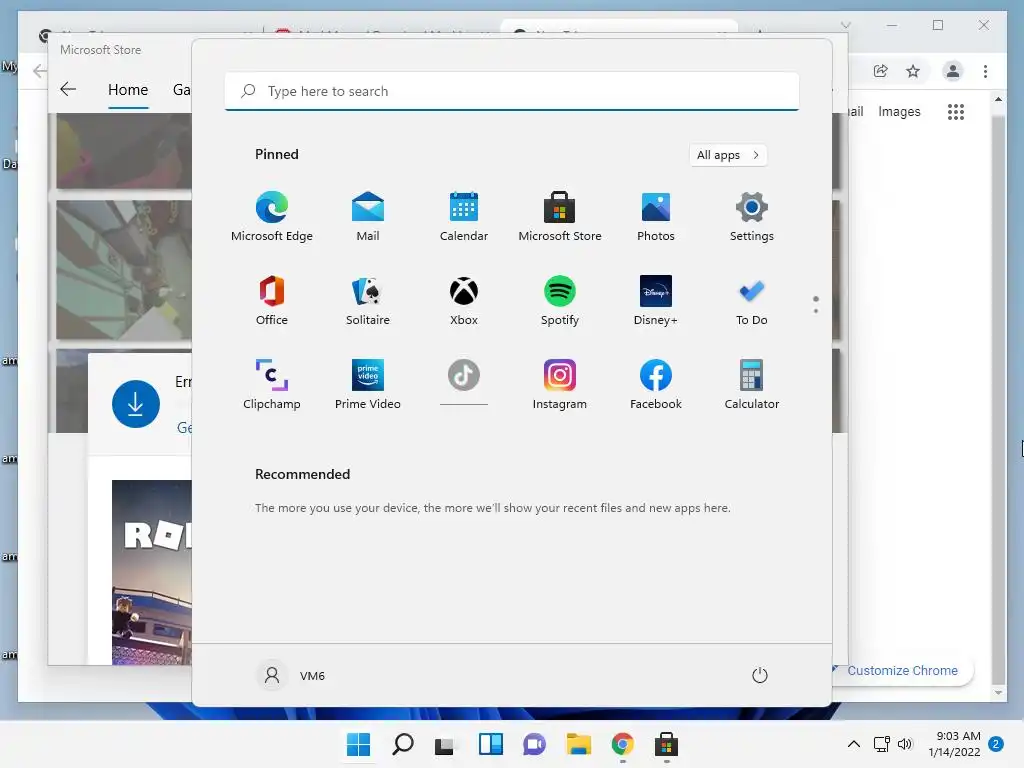Launch the Facebook app
The width and height of the screenshot is (1024, 768).
[x=656, y=385]
